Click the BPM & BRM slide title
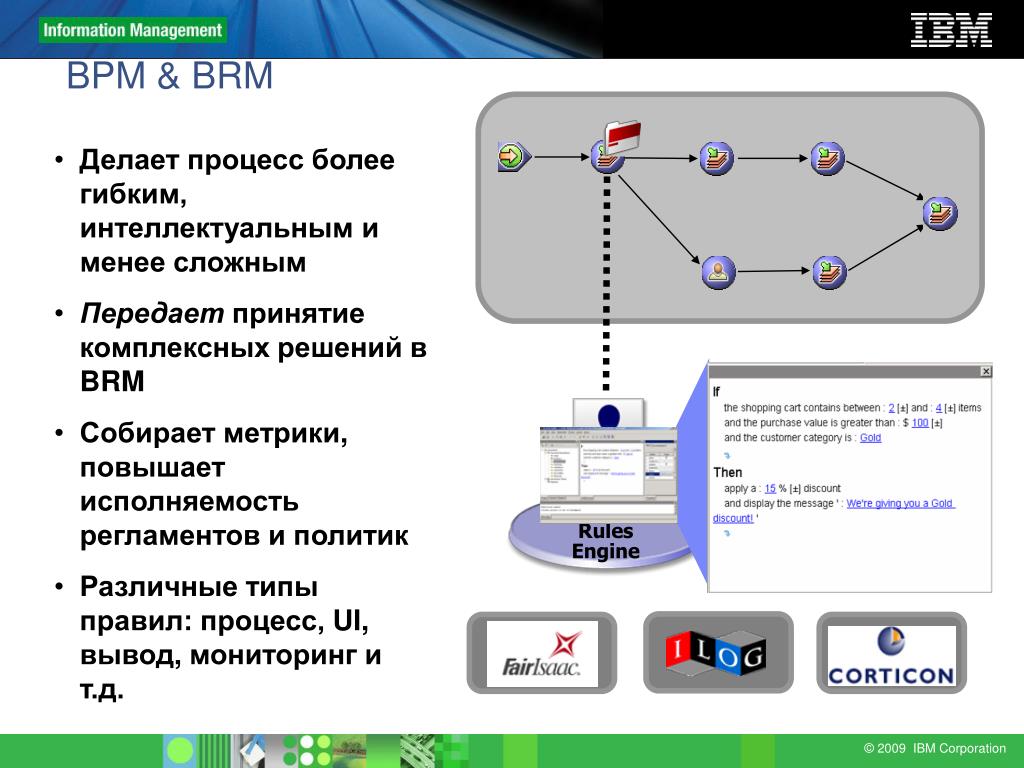 (x=170, y=76)
